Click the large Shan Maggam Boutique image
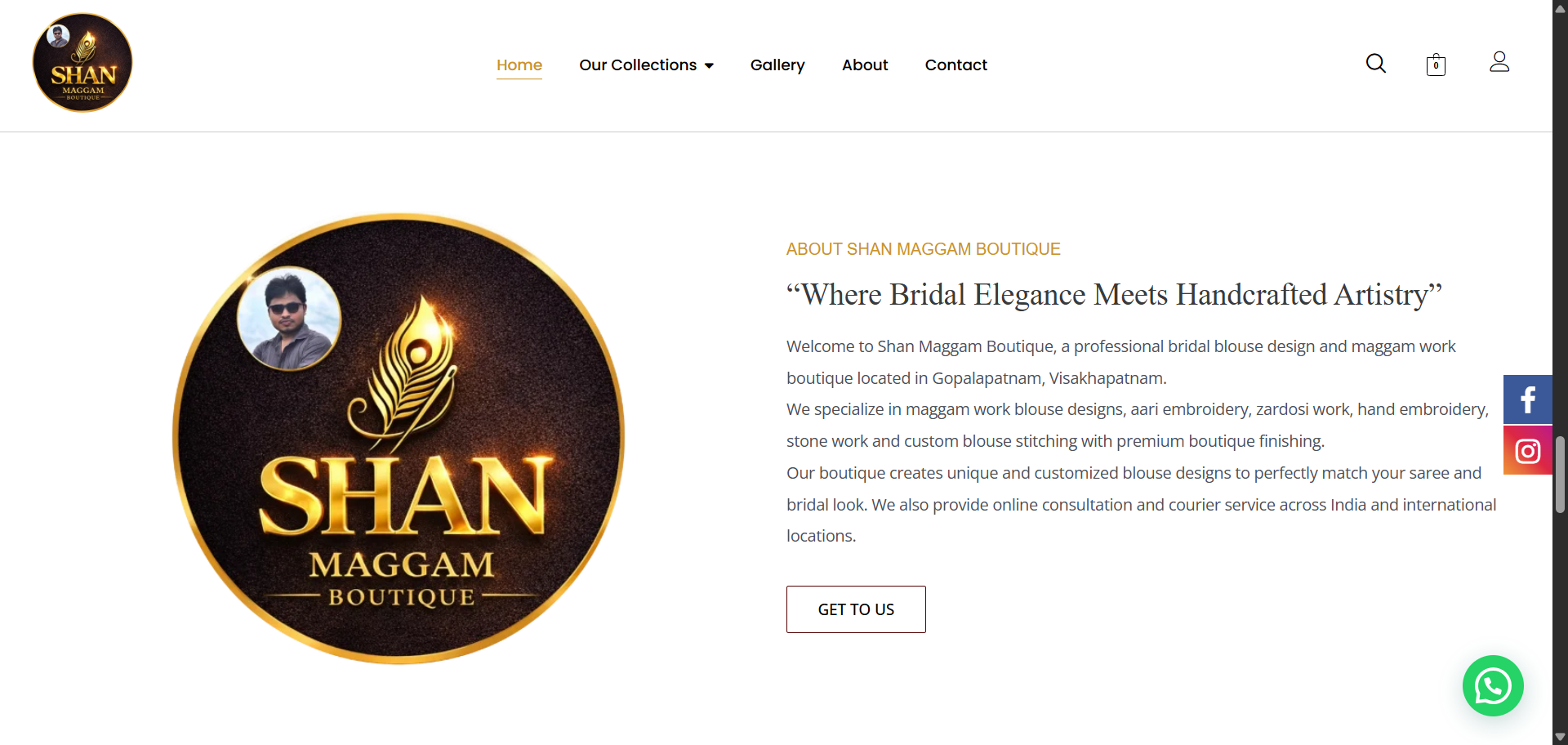Image resolution: width=1568 pixels, height=745 pixels. tap(399, 439)
